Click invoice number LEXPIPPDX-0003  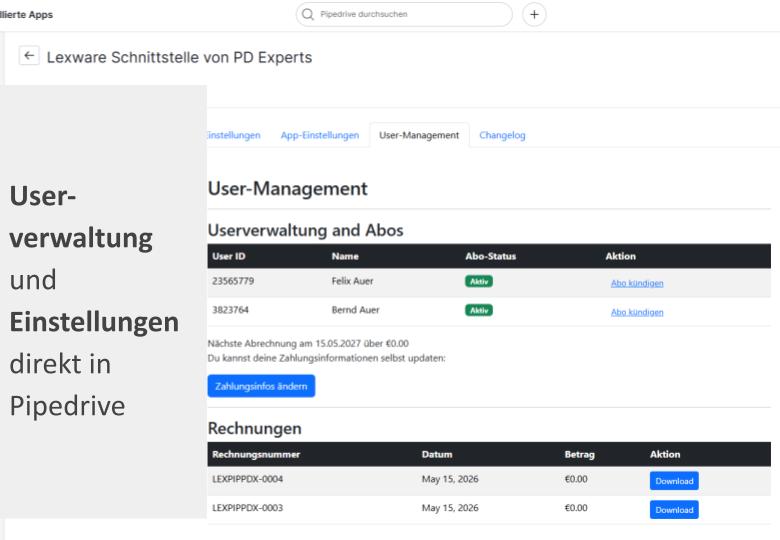(x=247, y=508)
